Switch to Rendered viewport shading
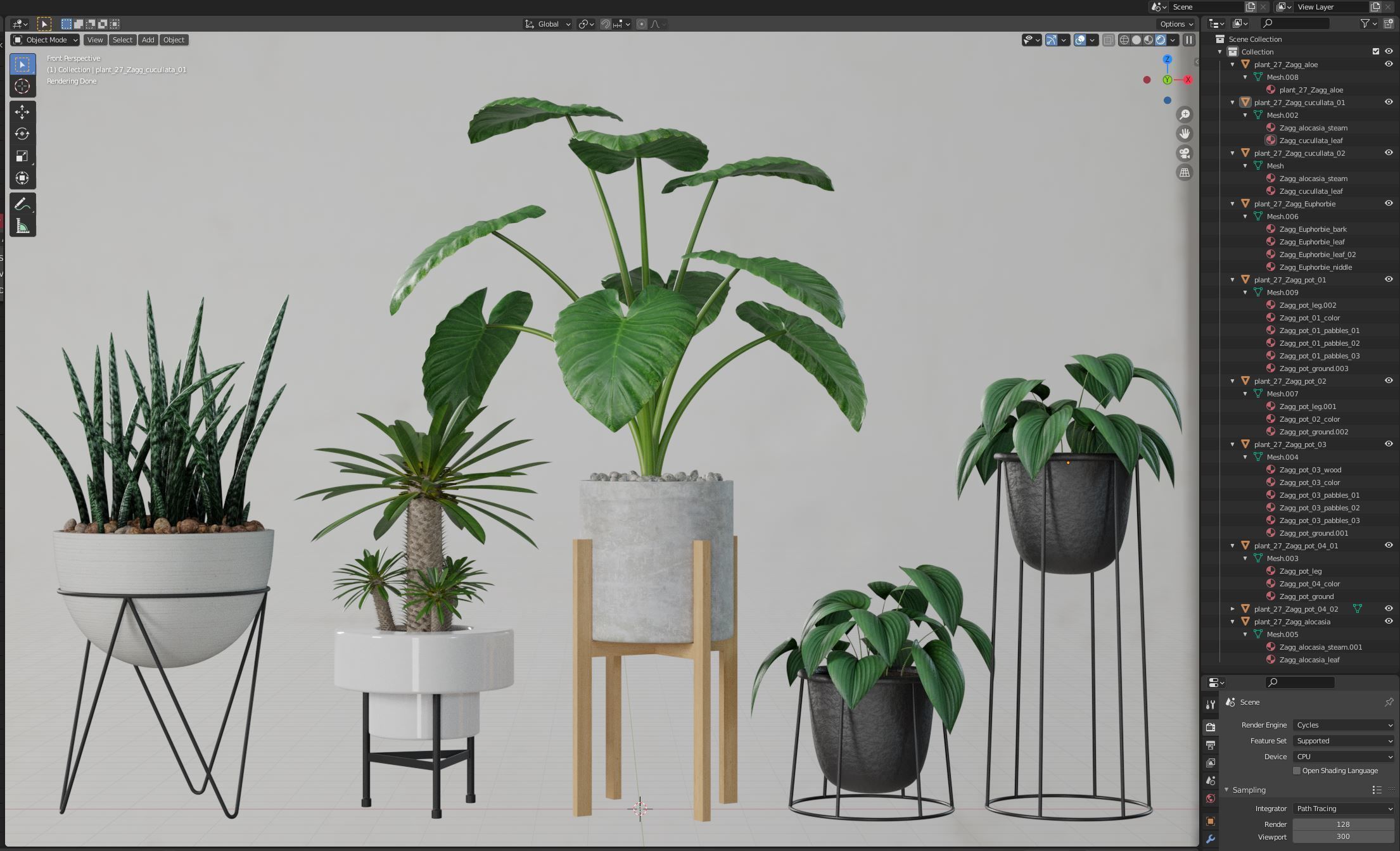 (1160, 40)
